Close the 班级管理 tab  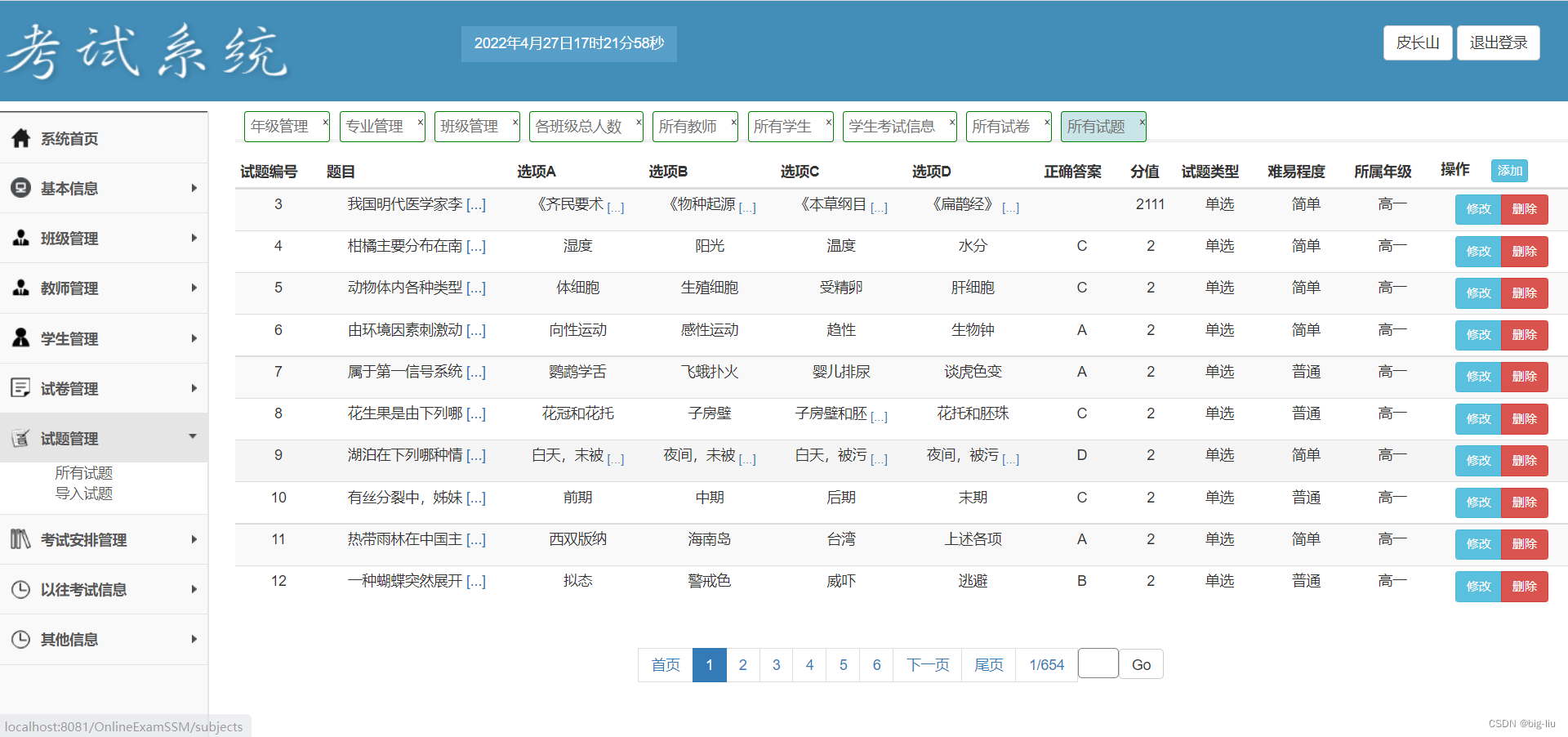pos(515,122)
